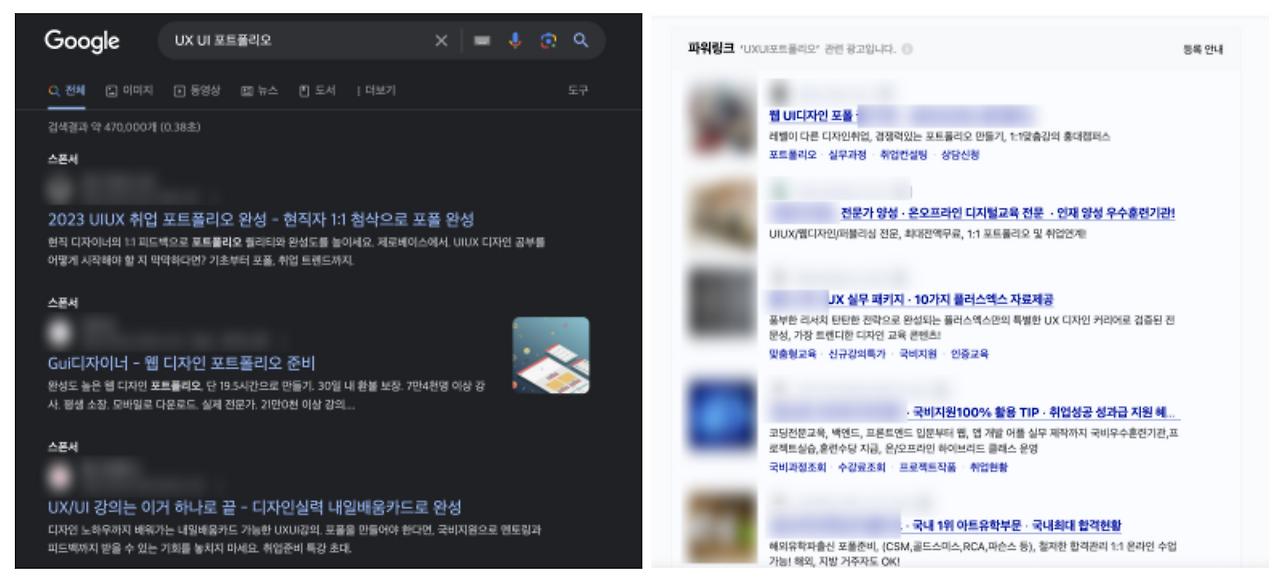Screen dimensions: 1280x579
Task: Clear the search query with the X icon
Action: tap(441, 41)
